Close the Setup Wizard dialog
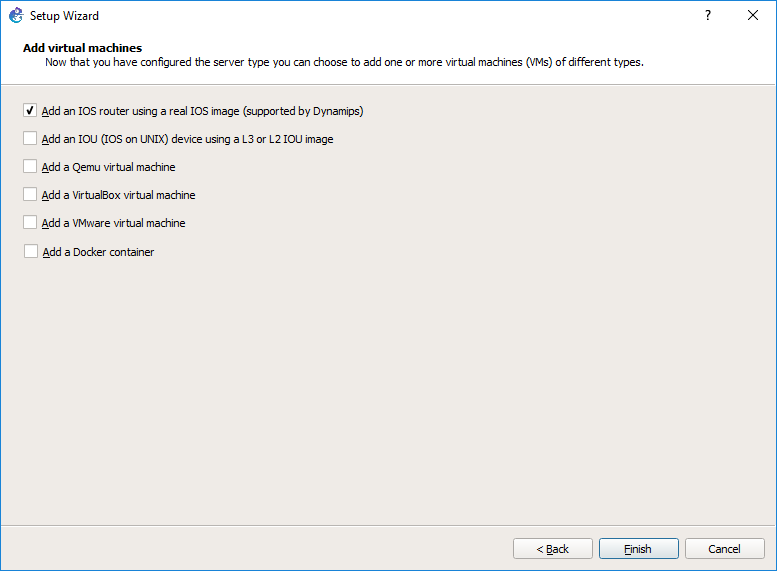The width and height of the screenshot is (777, 571). (753, 15)
